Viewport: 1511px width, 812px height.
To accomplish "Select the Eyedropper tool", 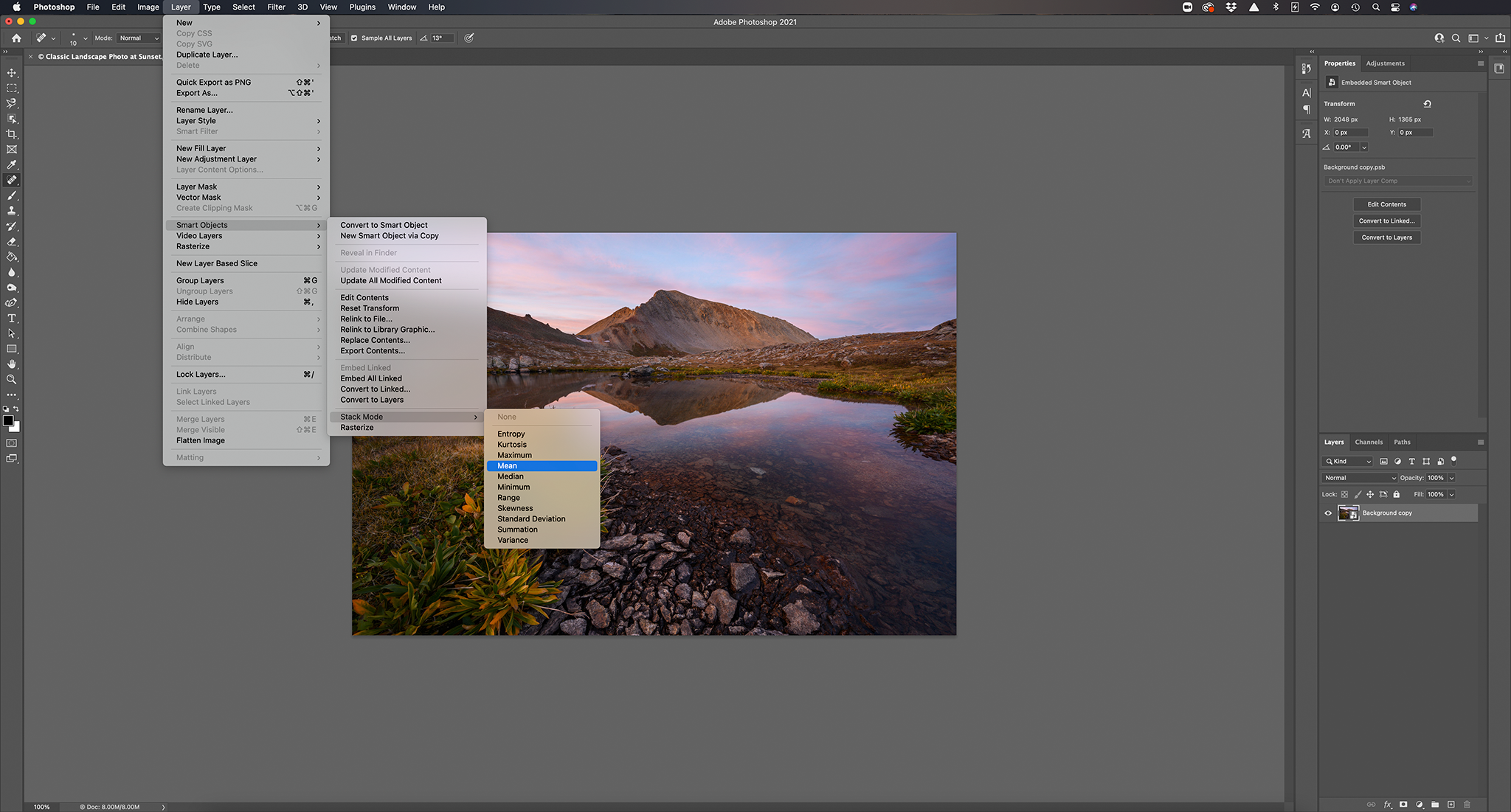I will (12, 165).
